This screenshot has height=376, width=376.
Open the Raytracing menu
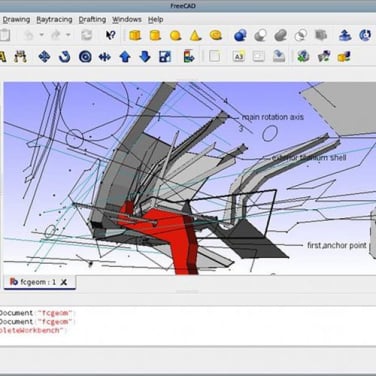(x=54, y=19)
